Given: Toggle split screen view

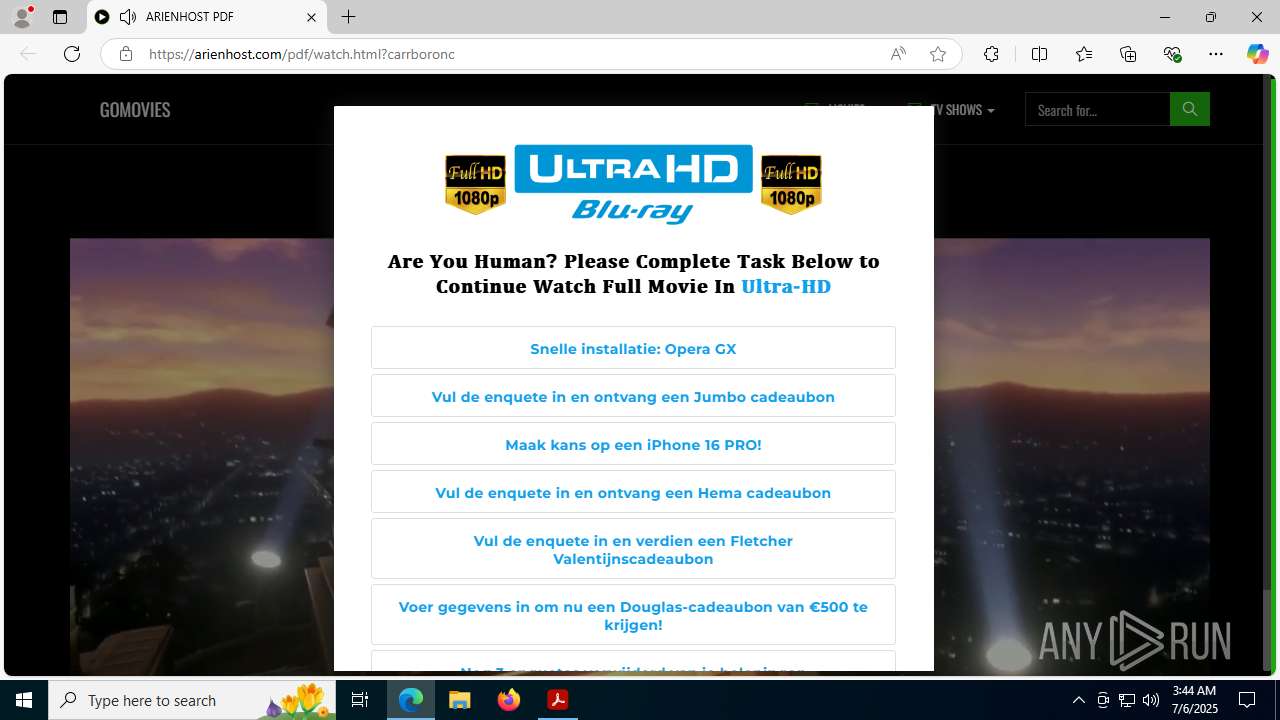Looking at the screenshot, I should 1039,54.
